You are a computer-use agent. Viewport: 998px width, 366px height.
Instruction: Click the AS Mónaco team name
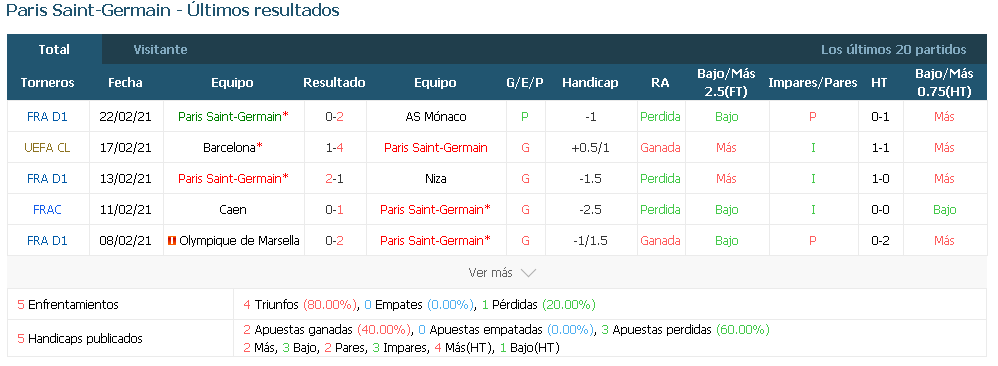point(436,116)
